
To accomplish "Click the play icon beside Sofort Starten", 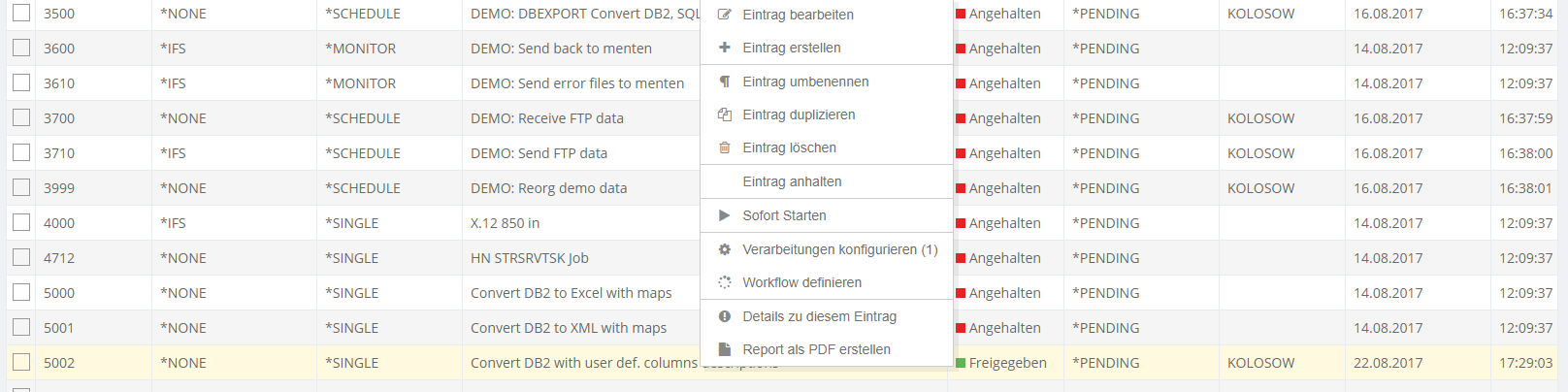I will [724, 215].
